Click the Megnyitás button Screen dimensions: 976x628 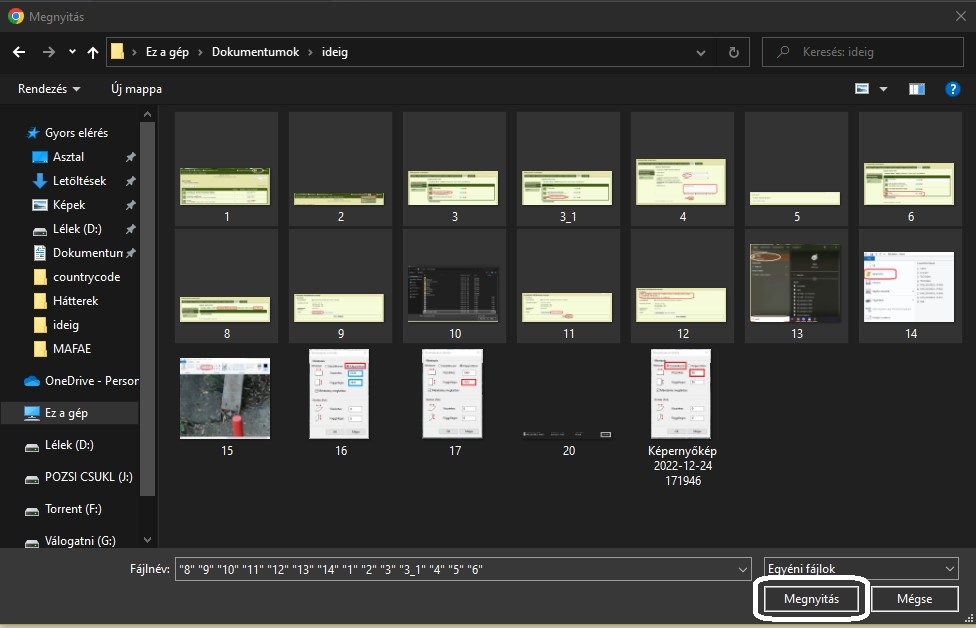(811, 599)
